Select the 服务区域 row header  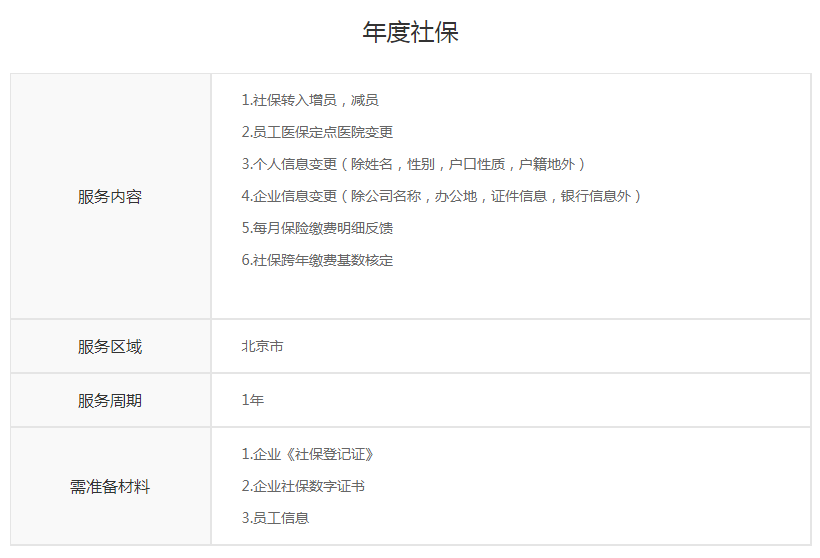(x=110, y=347)
